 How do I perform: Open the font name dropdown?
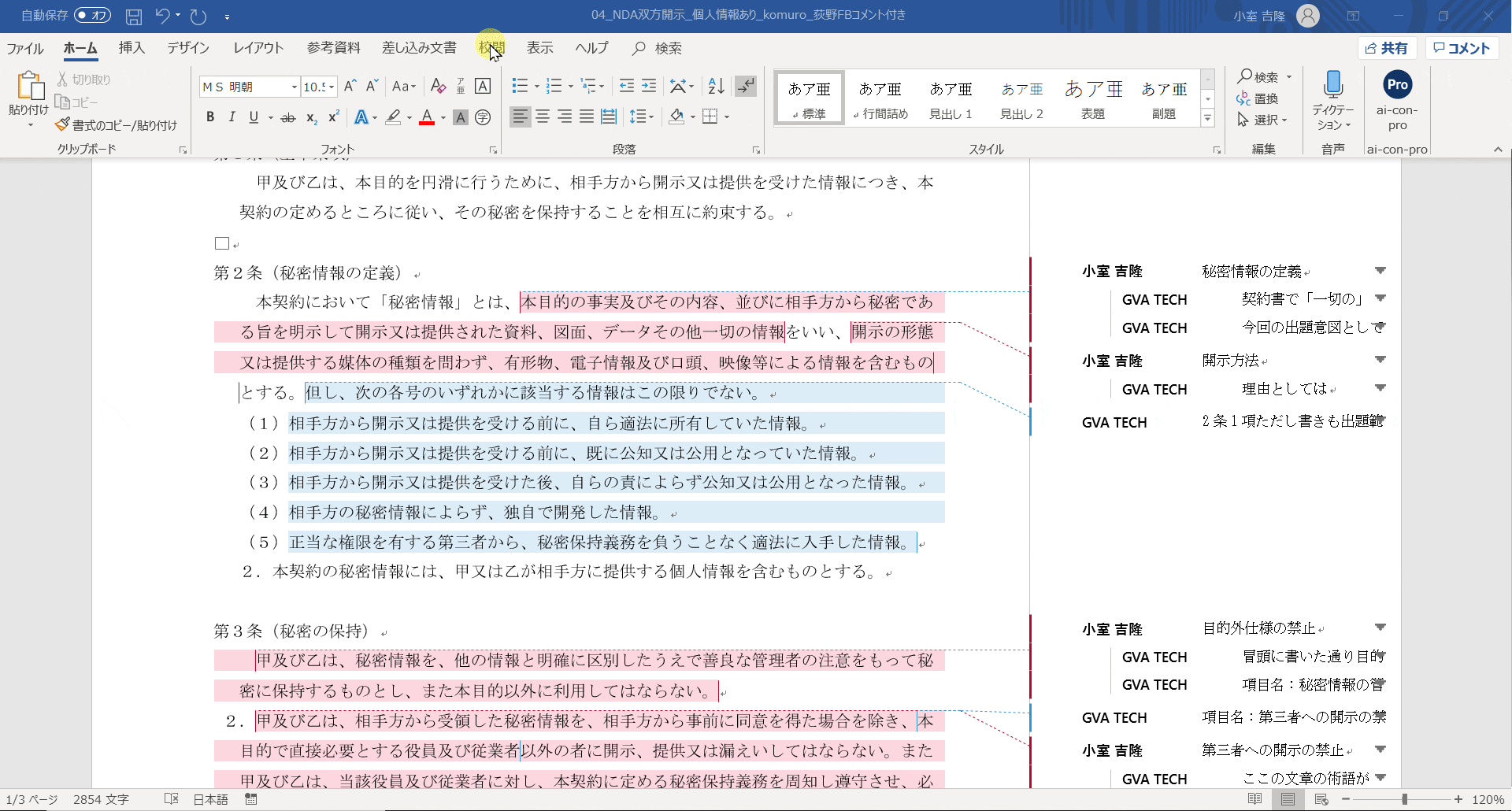(x=295, y=87)
